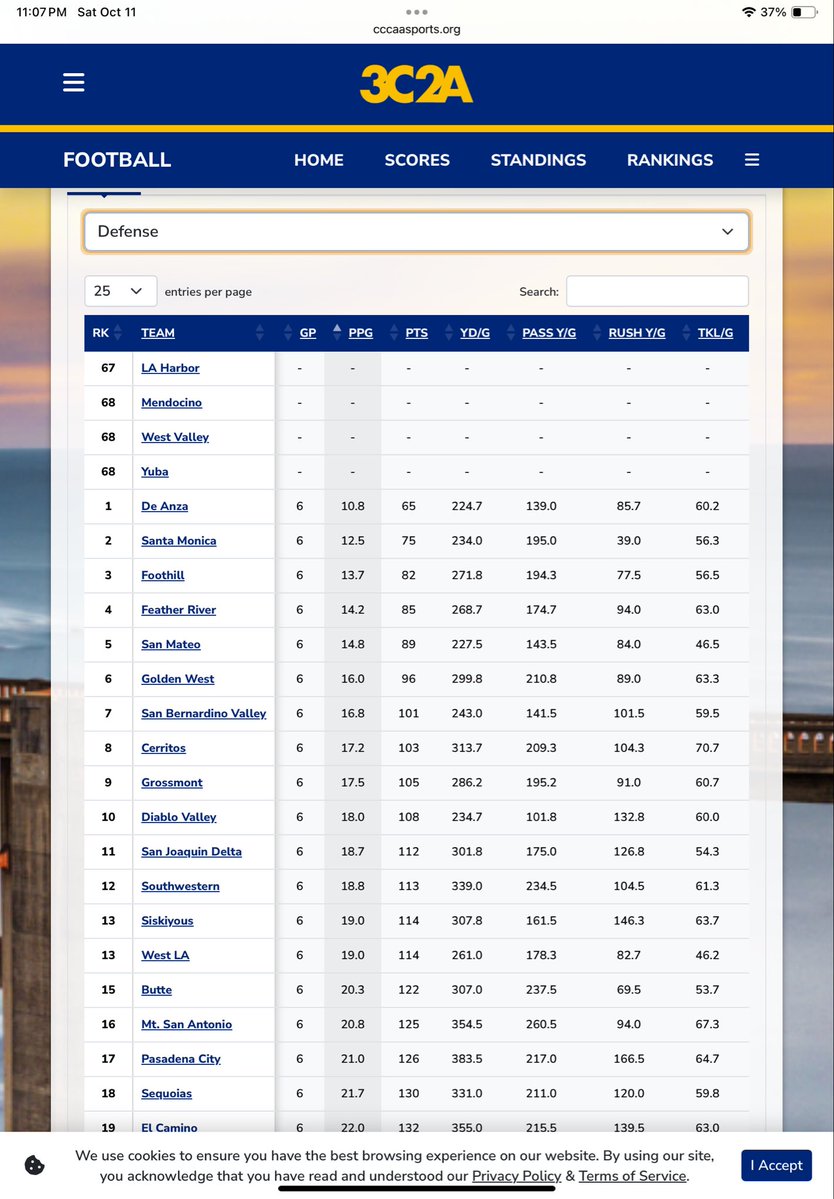This screenshot has height=1199, width=834.
Task: Tap the cccaasports.org address bar
Action: [417, 30]
